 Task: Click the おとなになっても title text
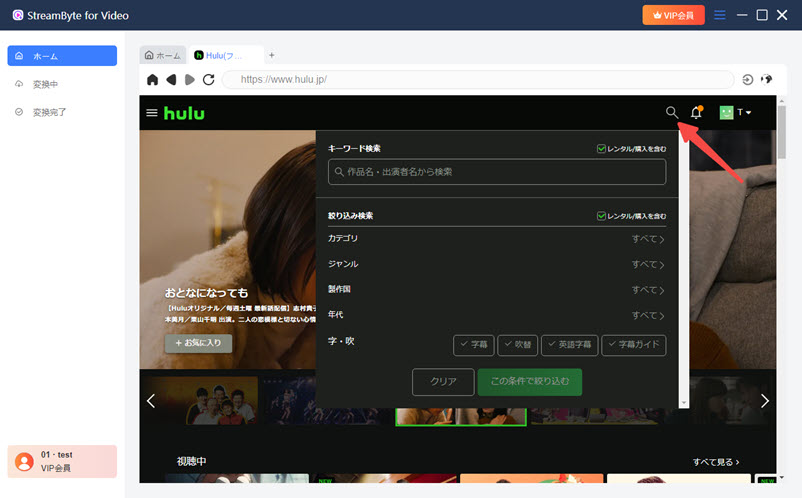tap(206, 293)
